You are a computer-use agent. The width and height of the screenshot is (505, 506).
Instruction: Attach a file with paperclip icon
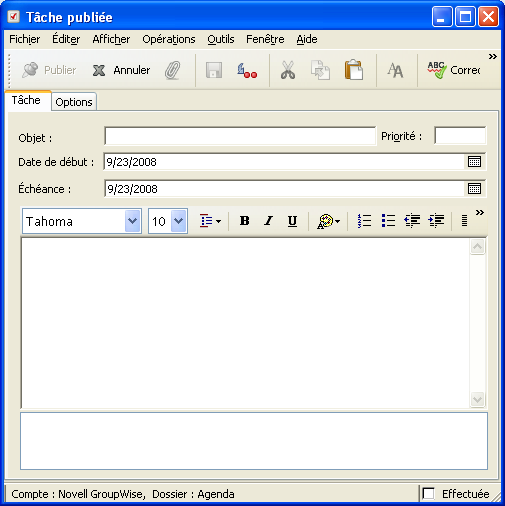tap(173, 70)
